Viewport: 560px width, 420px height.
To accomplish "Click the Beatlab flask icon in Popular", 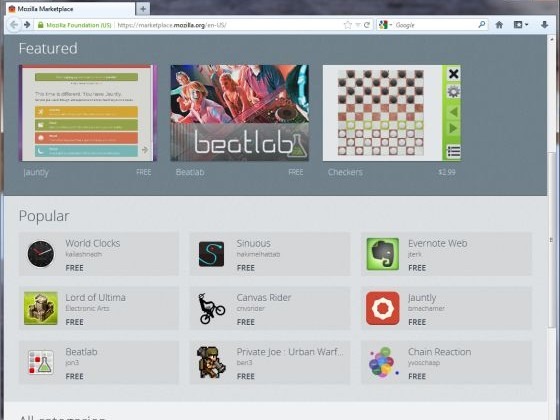I will [41, 362].
